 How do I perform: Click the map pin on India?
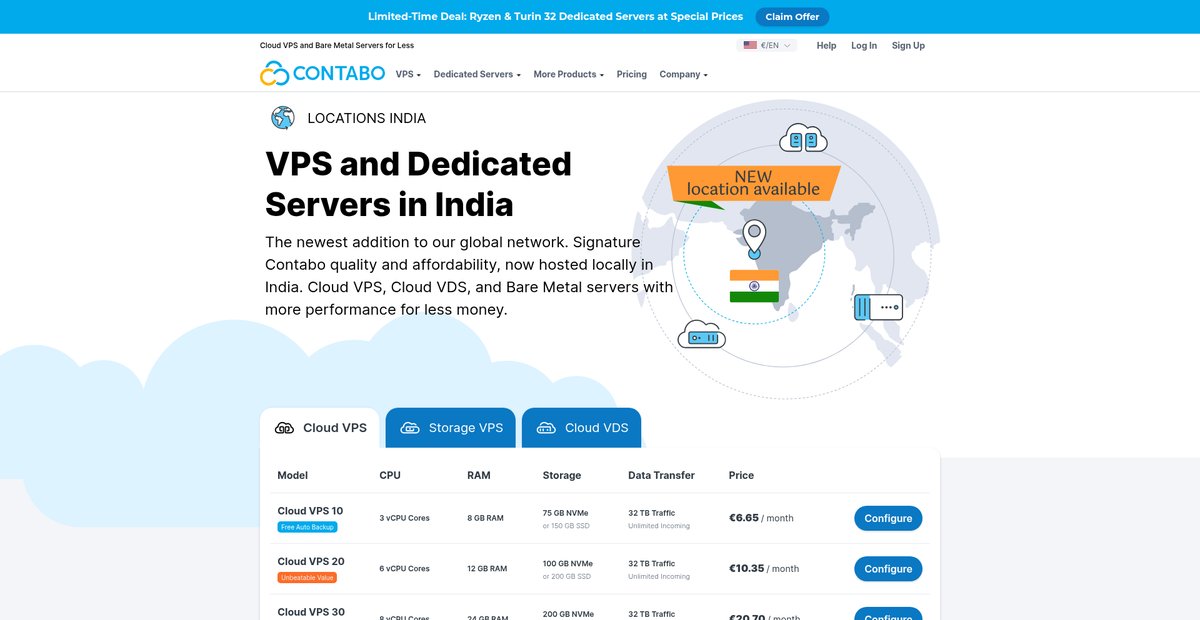(x=754, y=238)
